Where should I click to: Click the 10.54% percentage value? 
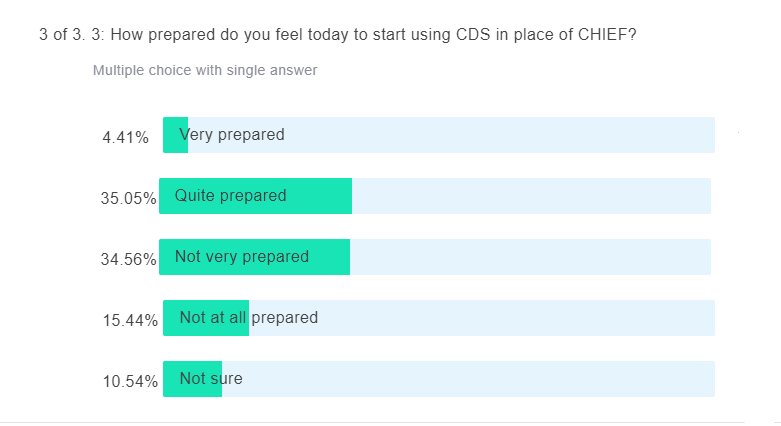point(128,381)
